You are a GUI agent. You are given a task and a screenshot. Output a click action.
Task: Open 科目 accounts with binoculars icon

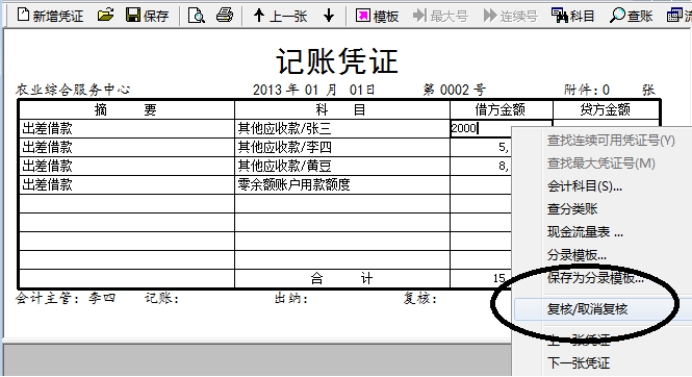pyautogui.click(x=573, y=16)
